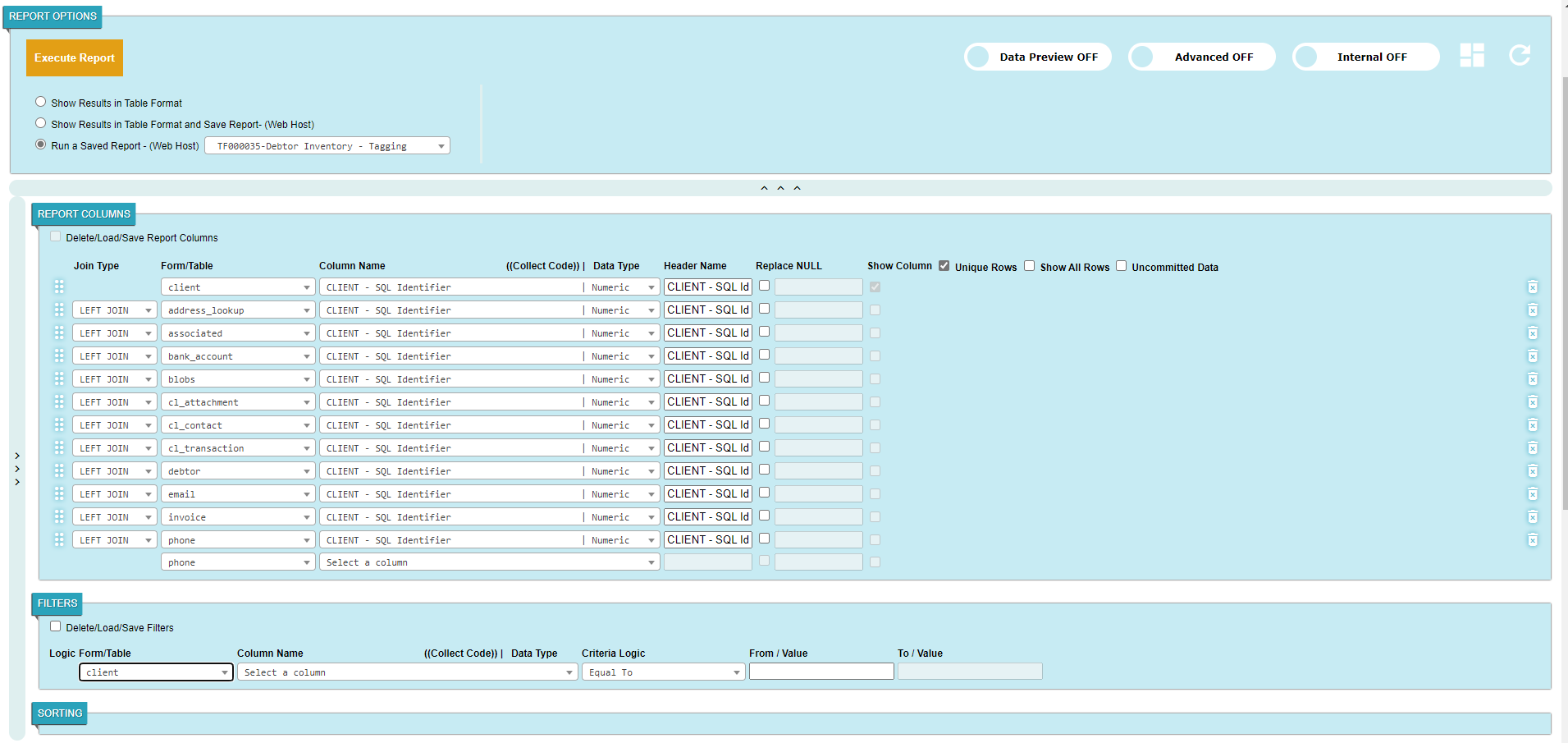The height and width of the screenshot is (743, 1568).
Task: Select Show Results in Table Format
Action: [x=40, y=102]
